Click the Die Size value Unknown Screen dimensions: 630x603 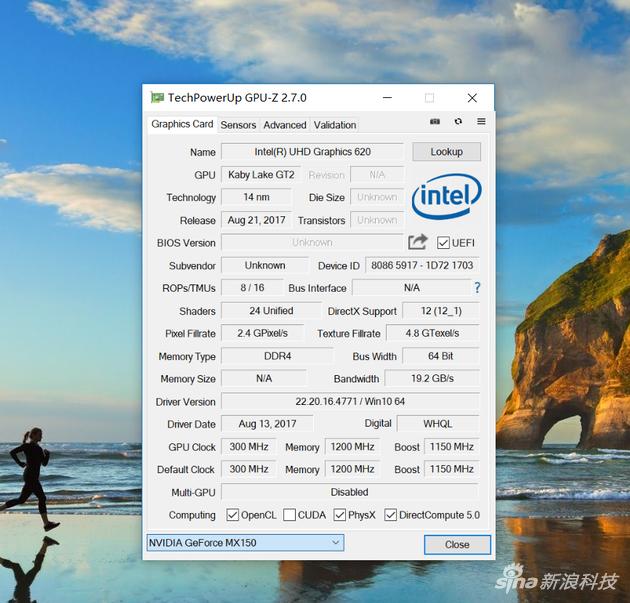coord(377,197)
